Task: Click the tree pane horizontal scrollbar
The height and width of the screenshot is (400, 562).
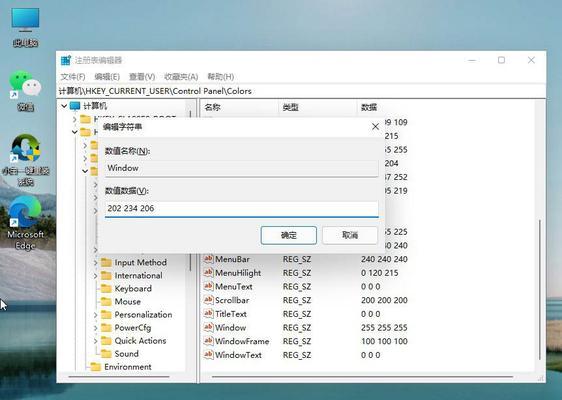Action: click(119, 377)
